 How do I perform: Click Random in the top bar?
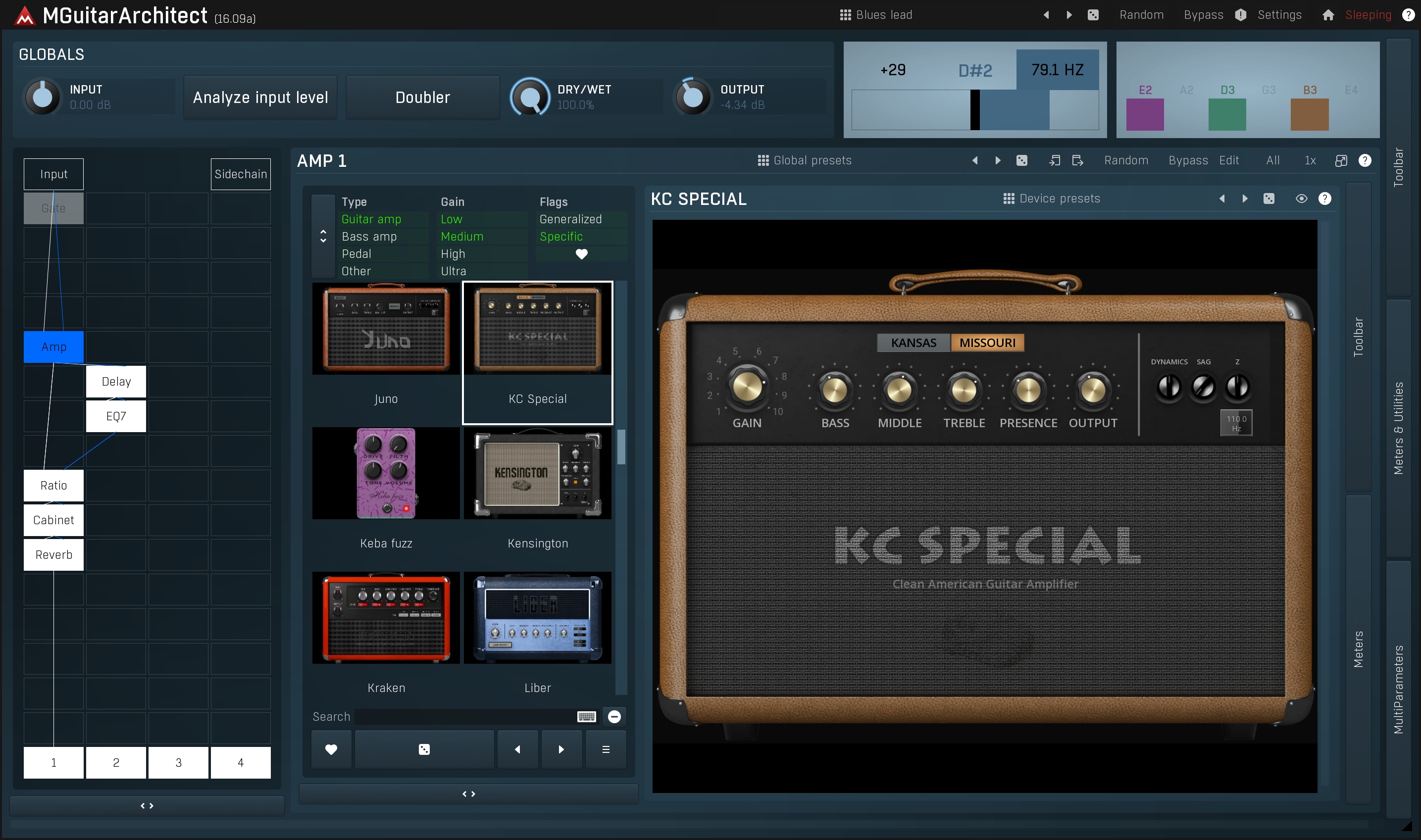coord(1141,15)
